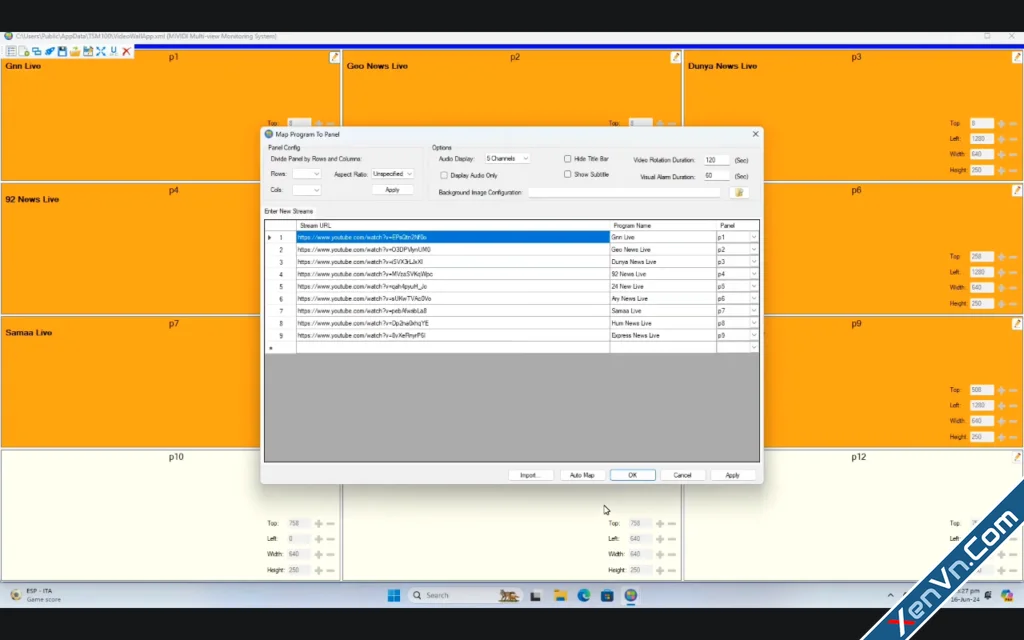
Task: Click the plus icon beside Width in panel p10
Action: 319,554
